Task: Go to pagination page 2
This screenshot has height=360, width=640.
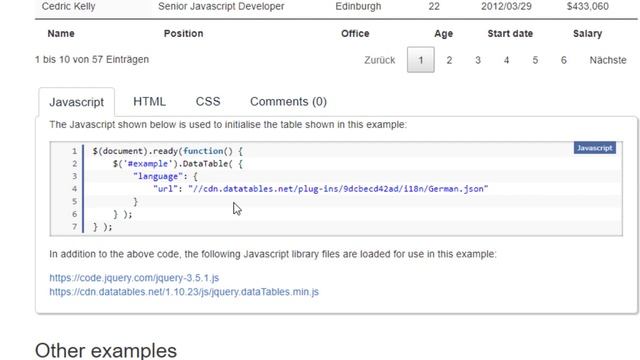Action: pyautogui.click(x=449, y=60)
